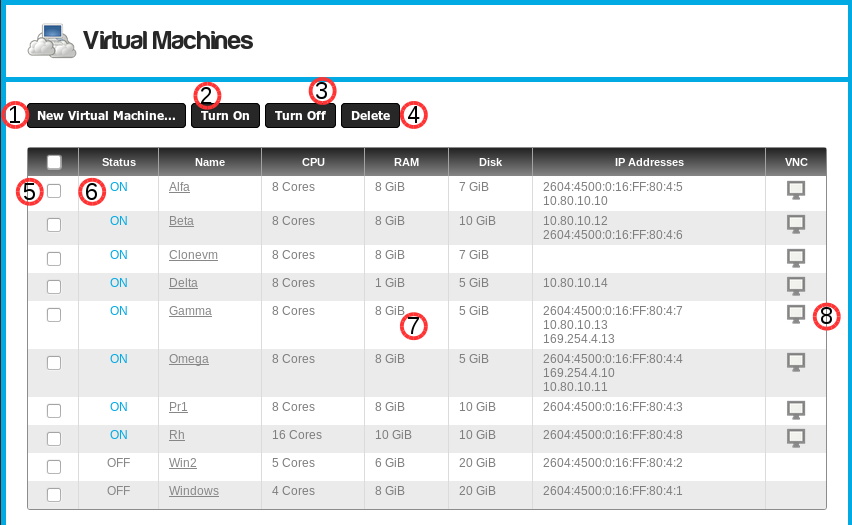Click the Virtual Machines page title
Image resolution: width=852 pixels, height=525 pixels.
tap(168, 41)
